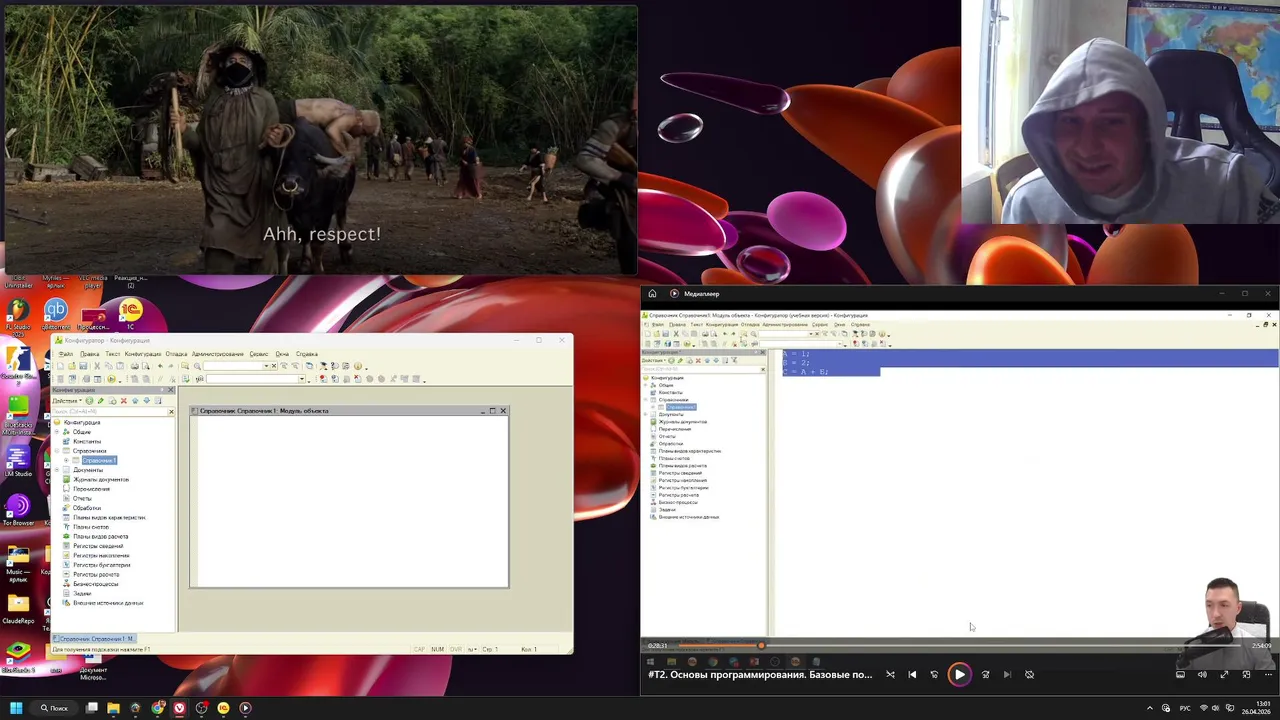The width and height of the screenshot is (1280, 720).
Task: Select Внешние источники данных tree item
Action: [x=108, y=603]
